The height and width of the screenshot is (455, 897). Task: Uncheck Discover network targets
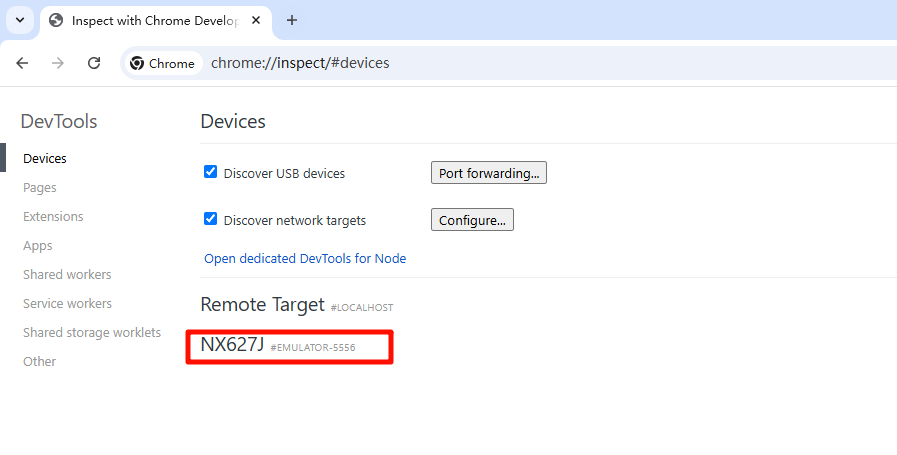[210, 219]
